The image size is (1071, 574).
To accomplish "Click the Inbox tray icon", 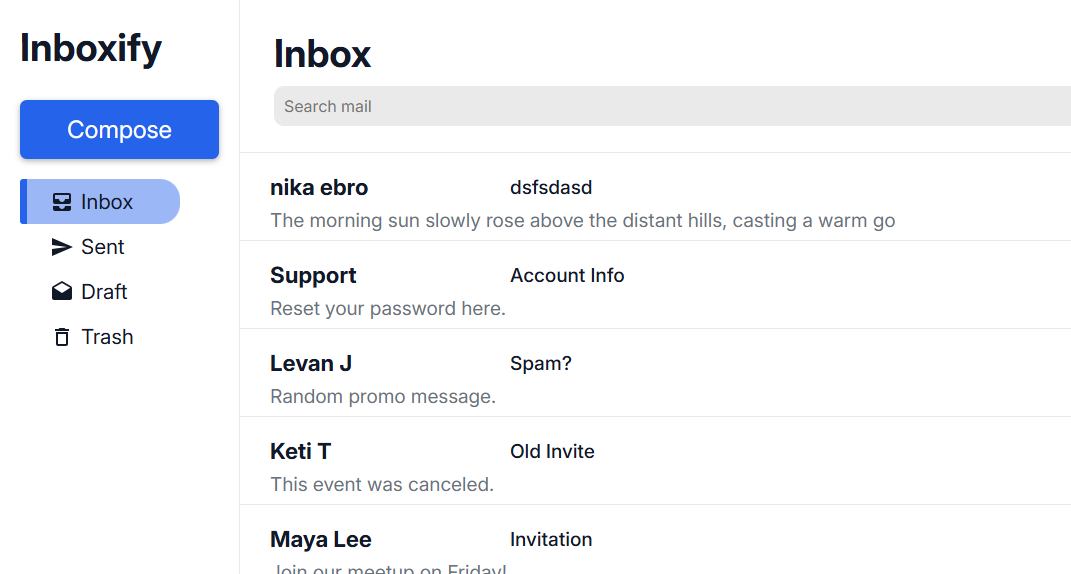I will [62, 202].
